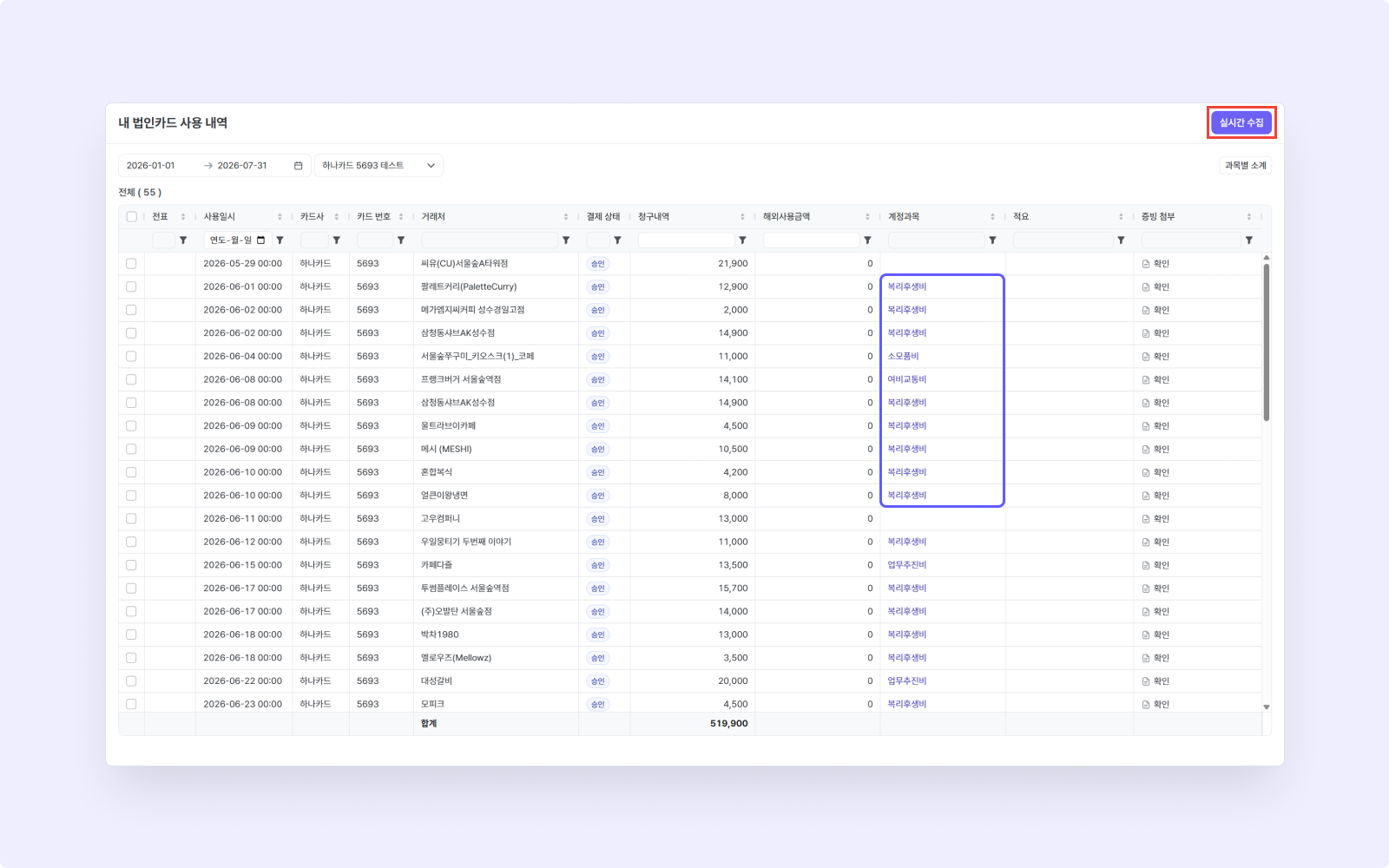
Task: Sort by the 사용일시 column sort arrows
Action: pyautogui.click(x=280, y=217)
